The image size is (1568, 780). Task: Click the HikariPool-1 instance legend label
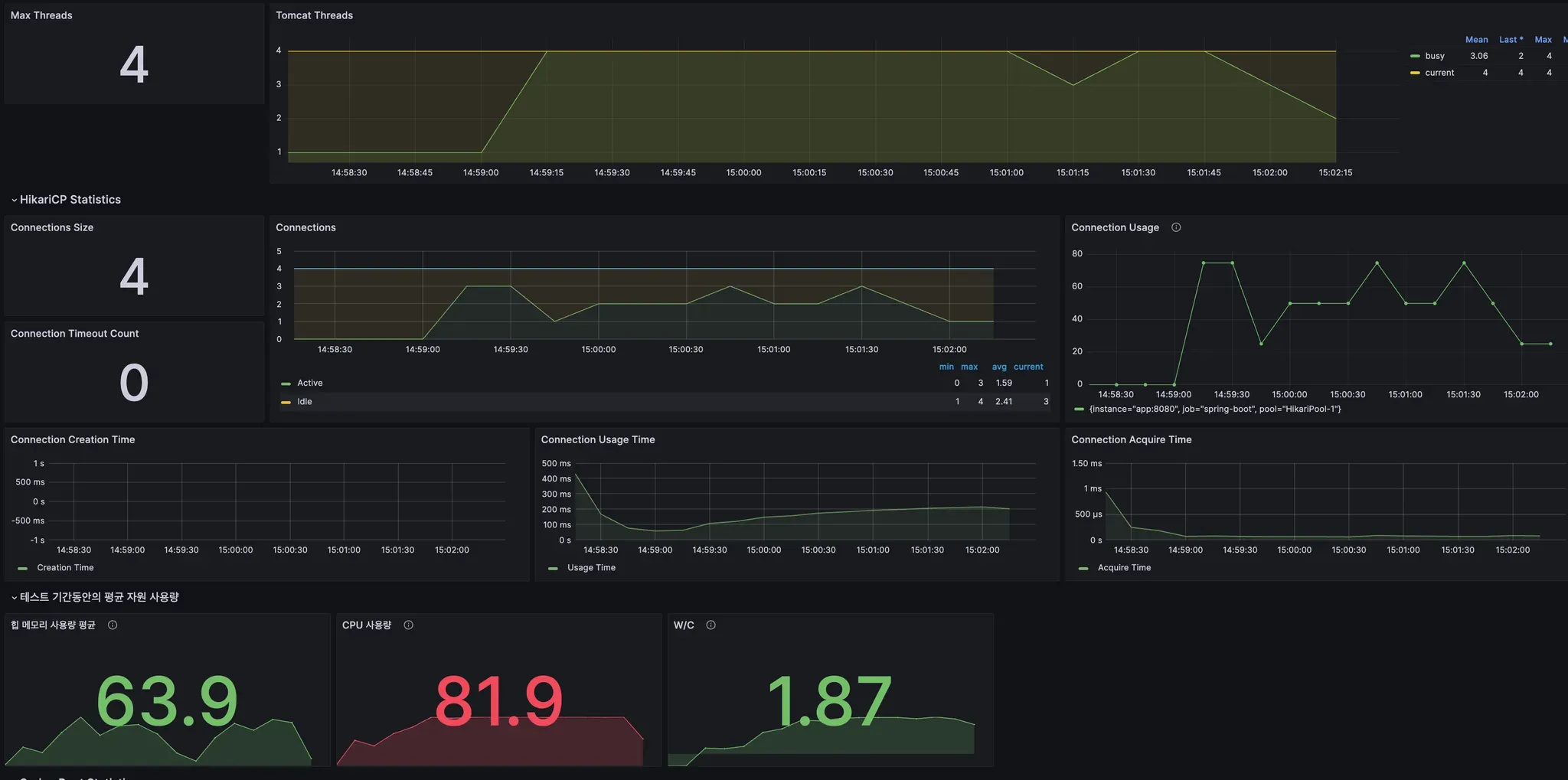(1215, 410)
